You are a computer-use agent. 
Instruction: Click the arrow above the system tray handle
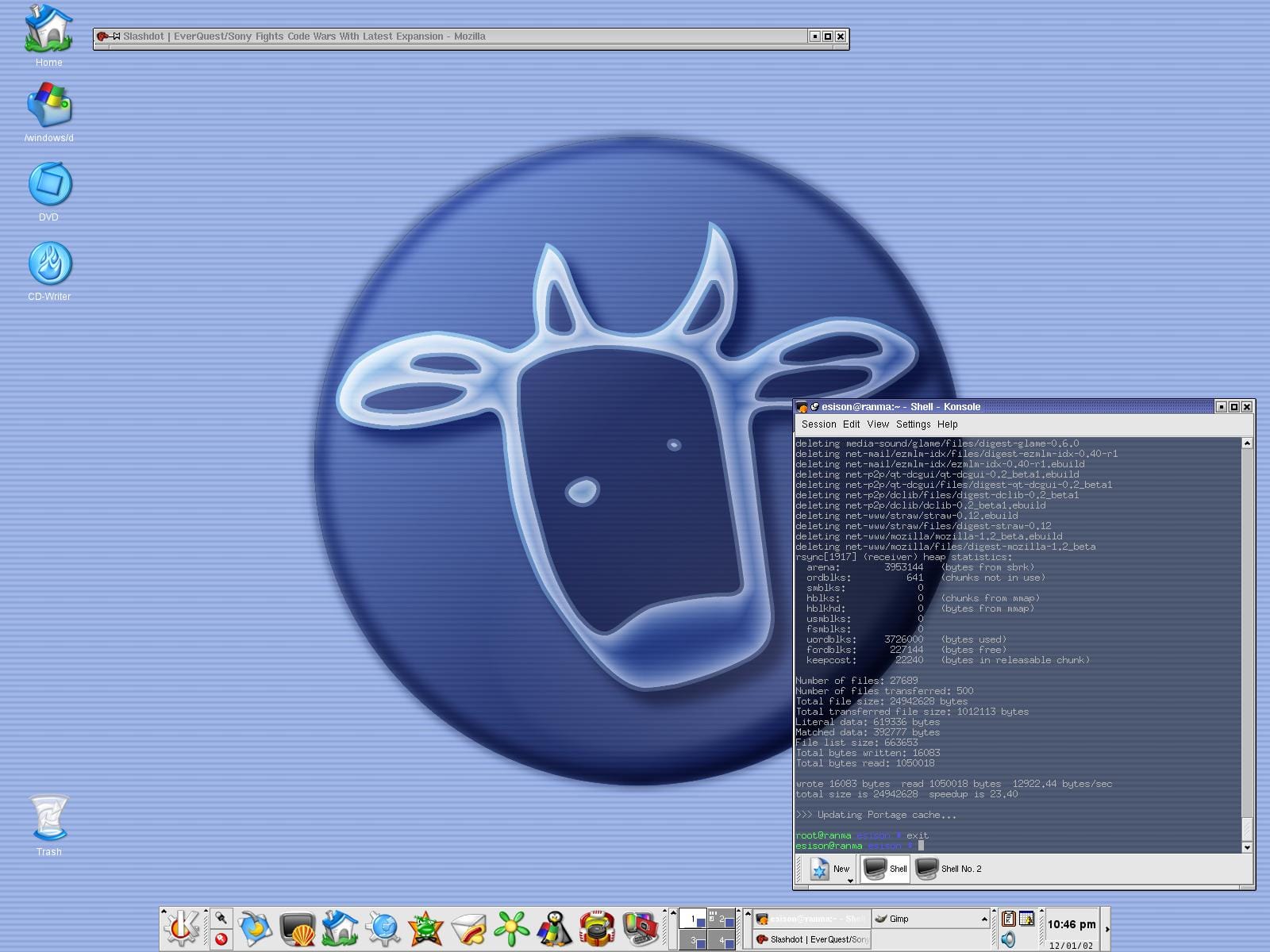click(995, 912)
